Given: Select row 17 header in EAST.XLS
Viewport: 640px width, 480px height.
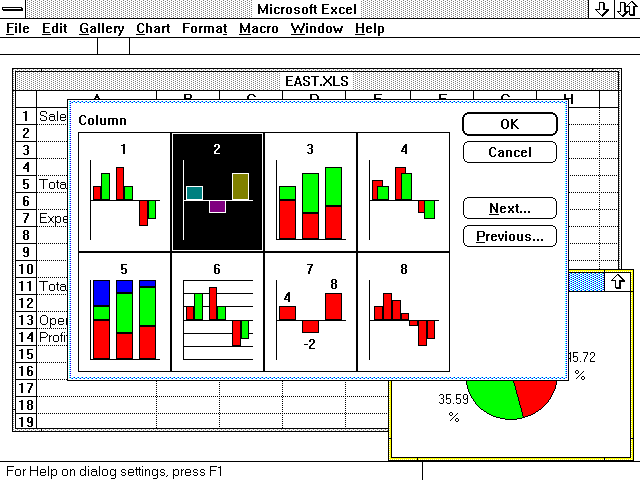Looking at the screenshot, I should 26,388.
